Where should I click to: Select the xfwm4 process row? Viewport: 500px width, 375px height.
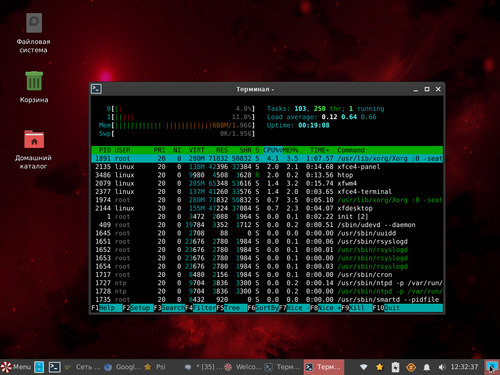(x=267, y=183)
